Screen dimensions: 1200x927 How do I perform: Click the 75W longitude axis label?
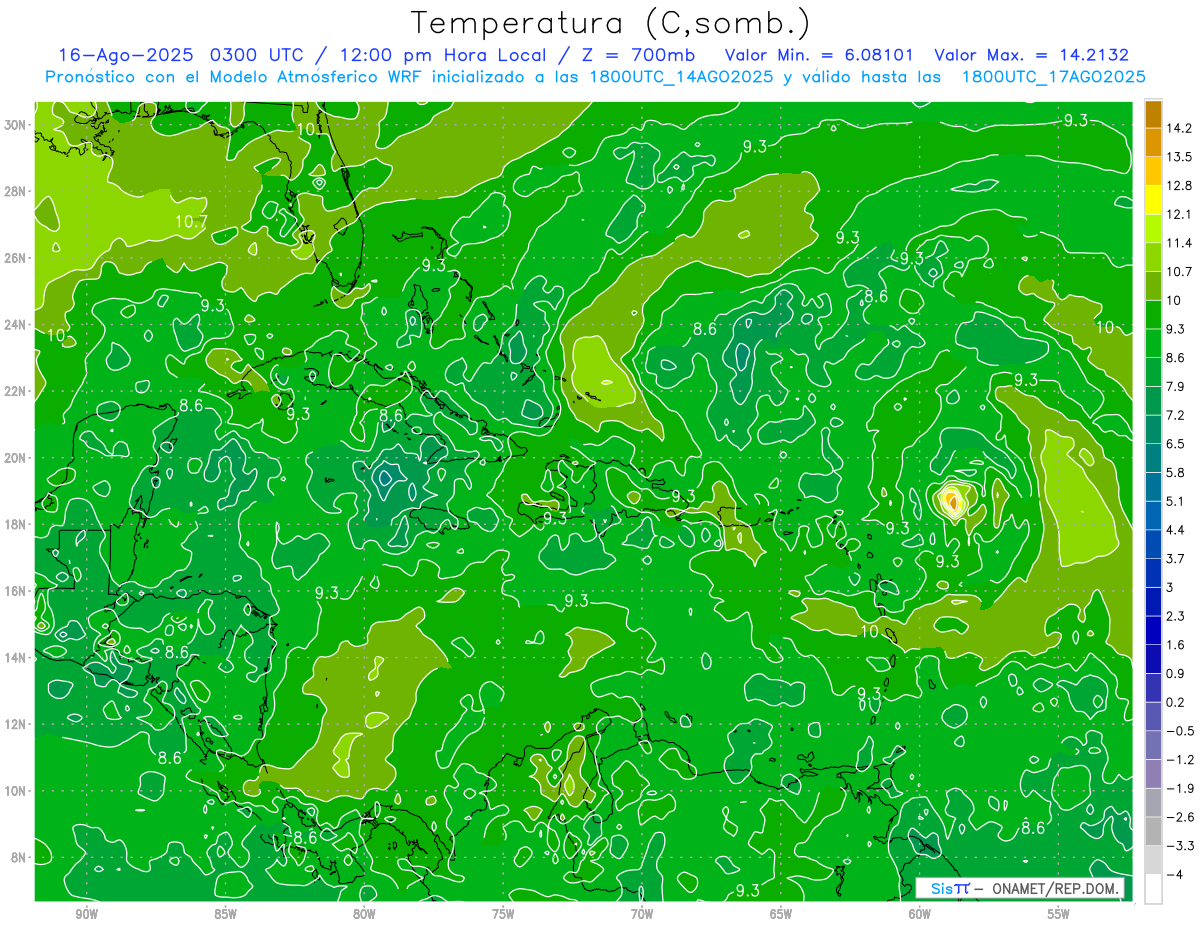click(503, 912)
